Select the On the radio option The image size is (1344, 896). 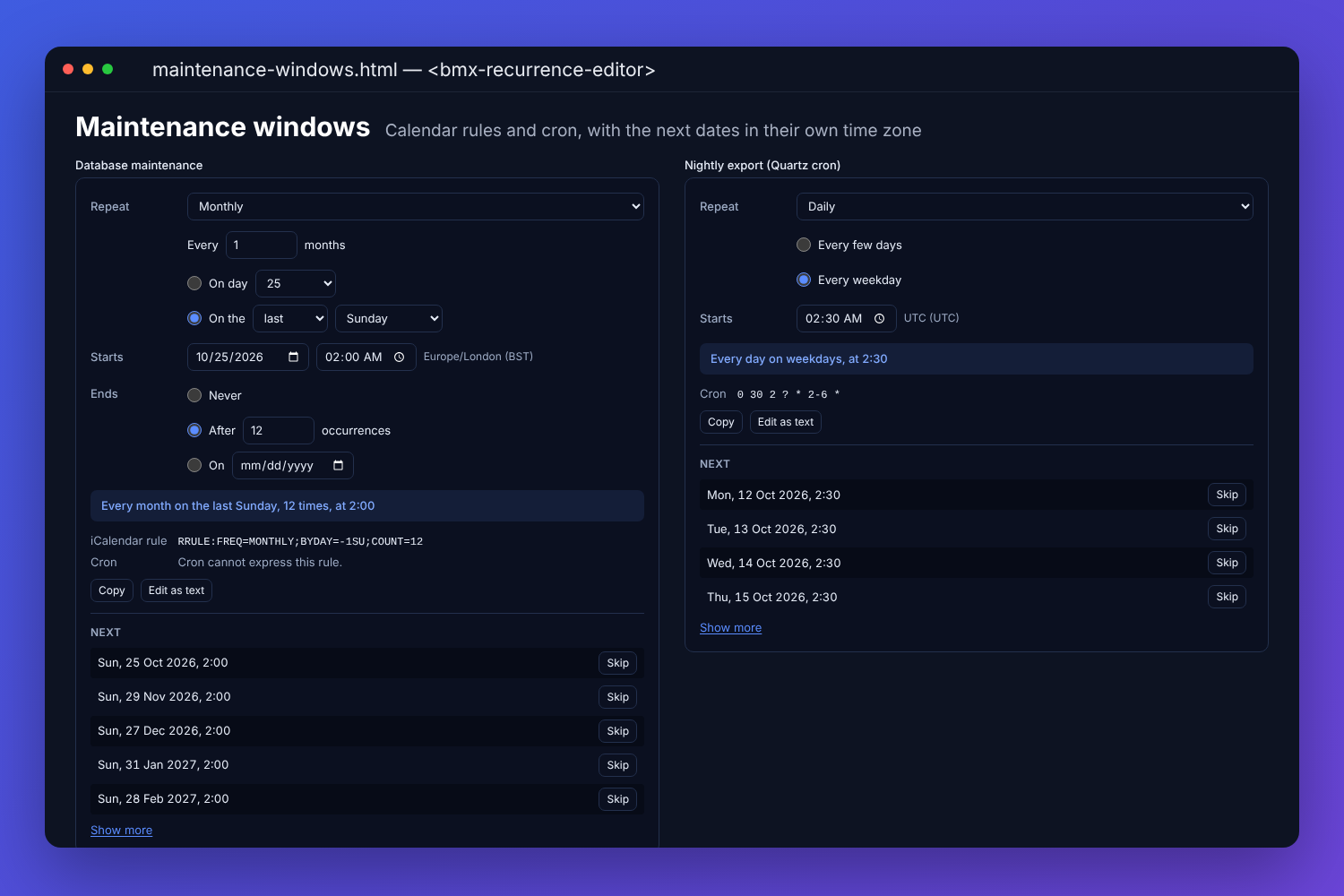pos(194,318)
